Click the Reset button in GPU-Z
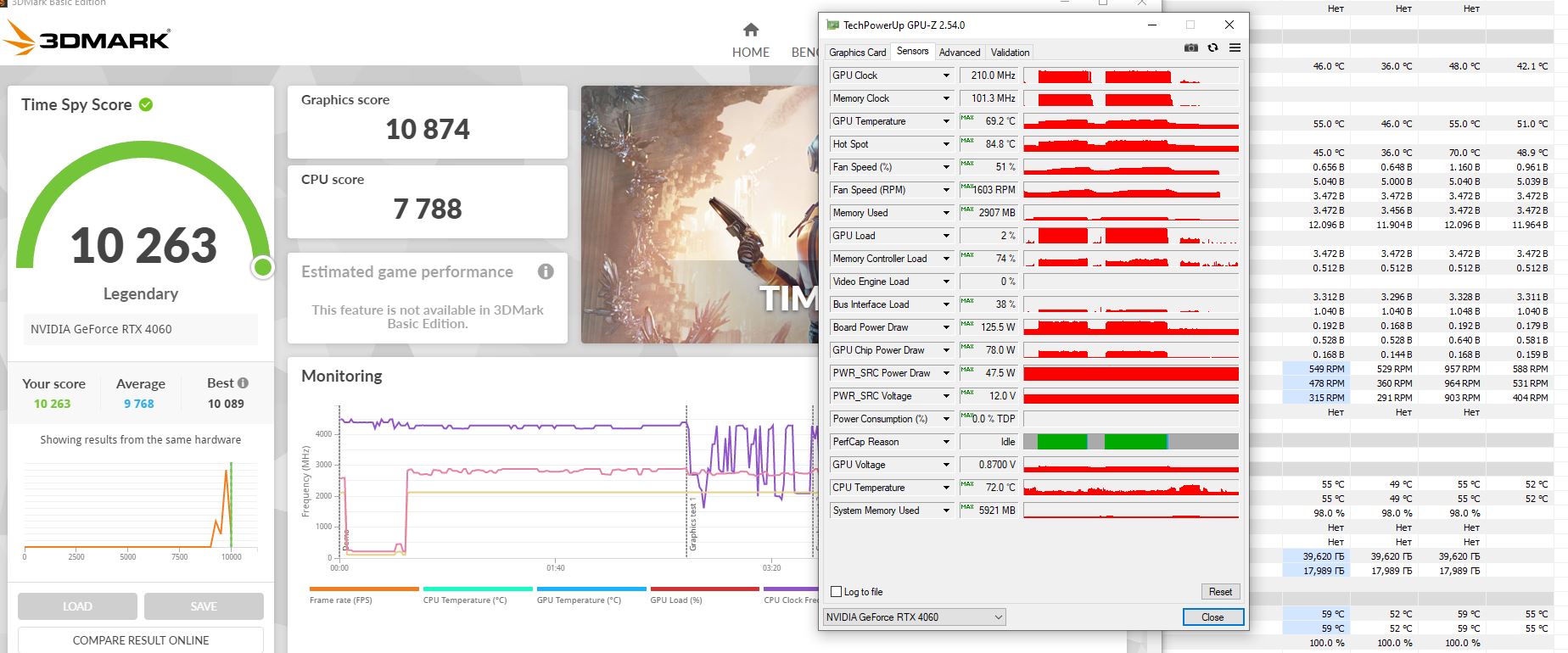 coord(1220,592)
